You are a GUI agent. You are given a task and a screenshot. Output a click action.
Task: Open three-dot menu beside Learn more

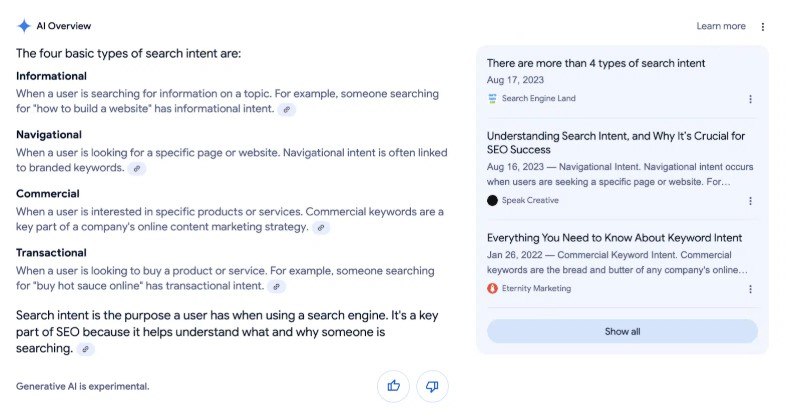point(762,27)
